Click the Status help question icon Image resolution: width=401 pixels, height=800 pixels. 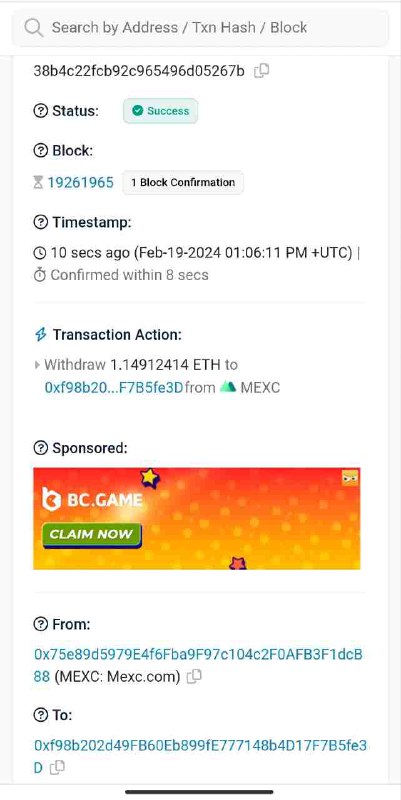(40, 111)
